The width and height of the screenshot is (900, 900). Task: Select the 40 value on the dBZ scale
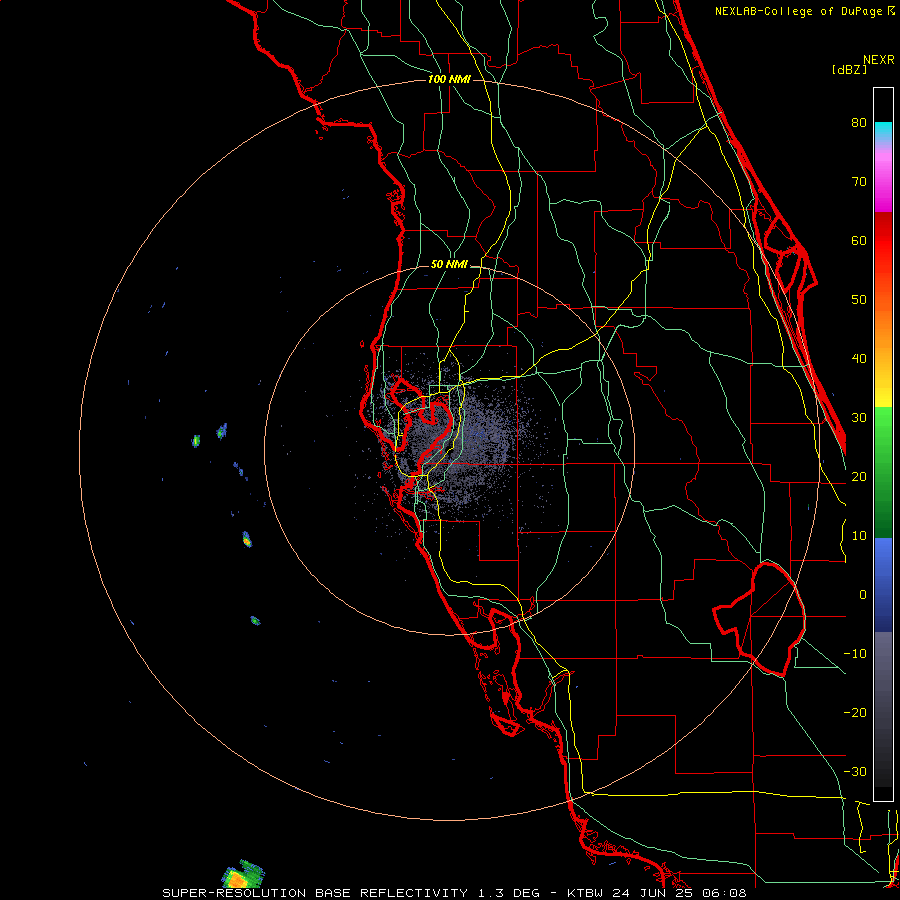point(859,359)
